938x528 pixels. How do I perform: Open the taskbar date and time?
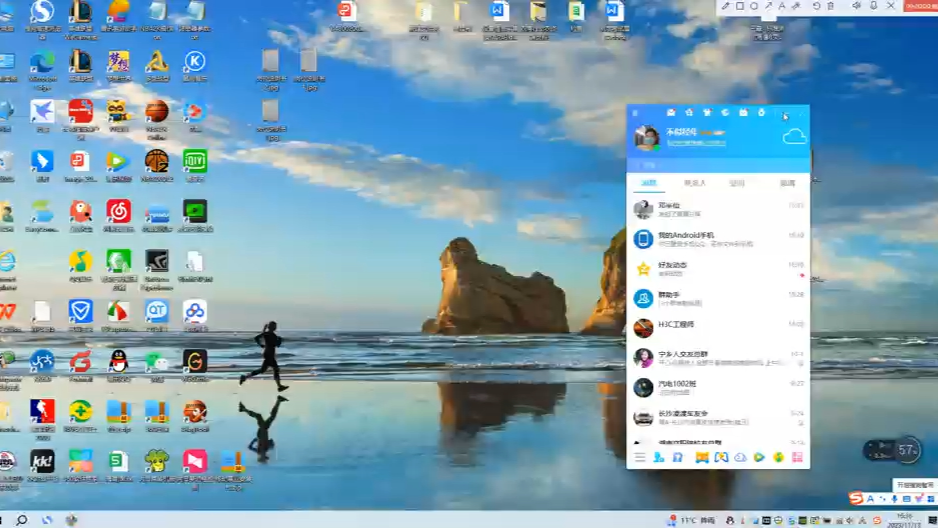(904, 520)
